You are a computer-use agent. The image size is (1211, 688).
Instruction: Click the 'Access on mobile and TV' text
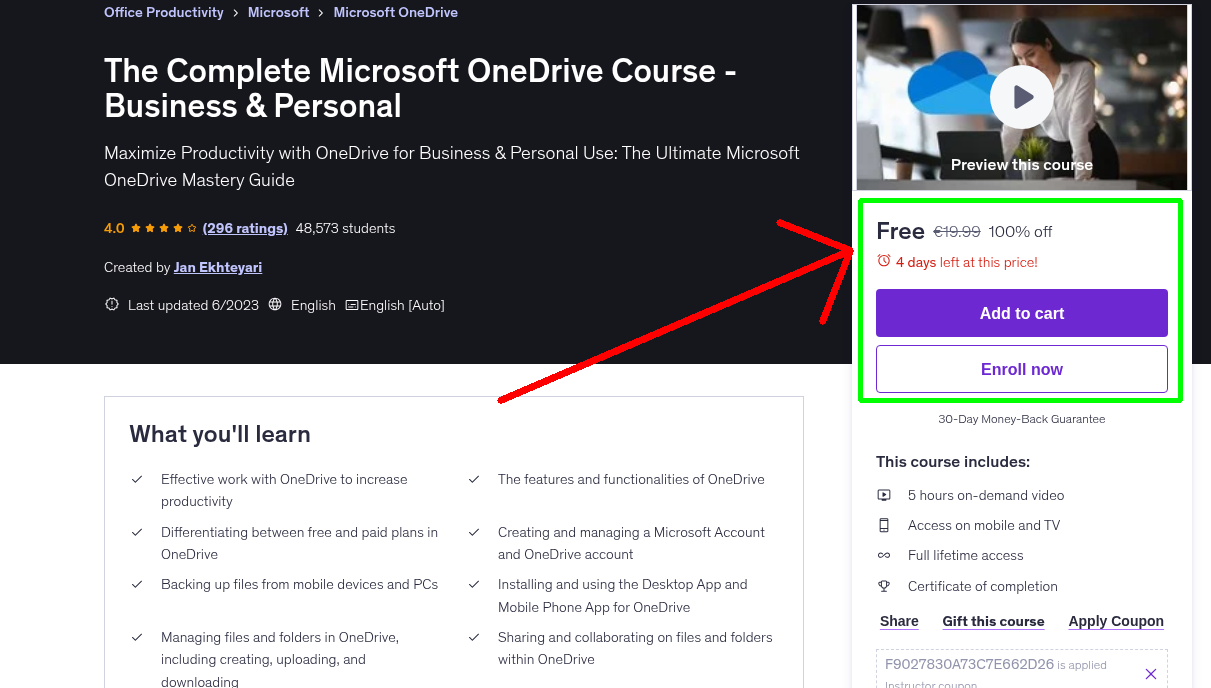[x=984, y=525]
